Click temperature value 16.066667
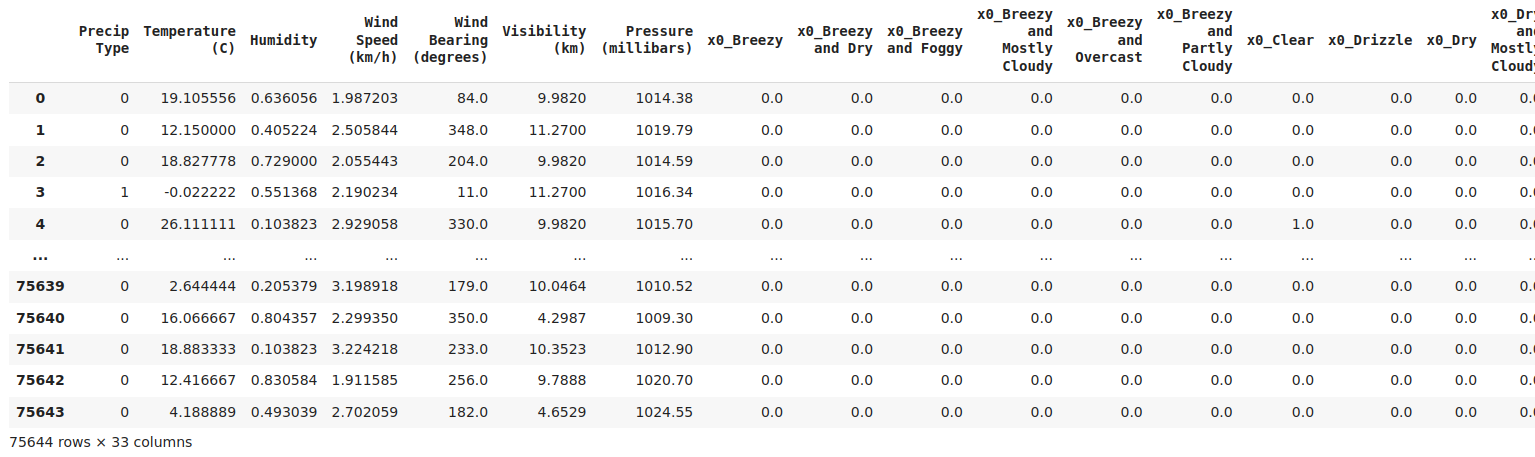The width and height of the screenshot is (1535, 457). (x=198, y=318)
